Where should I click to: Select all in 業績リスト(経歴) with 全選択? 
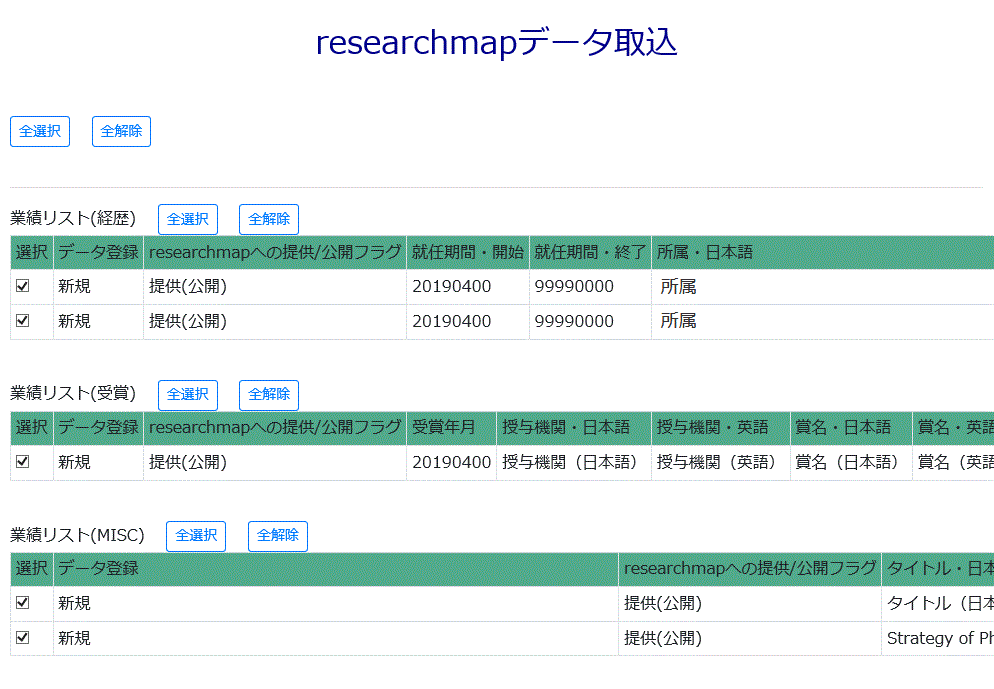point(188,219)
